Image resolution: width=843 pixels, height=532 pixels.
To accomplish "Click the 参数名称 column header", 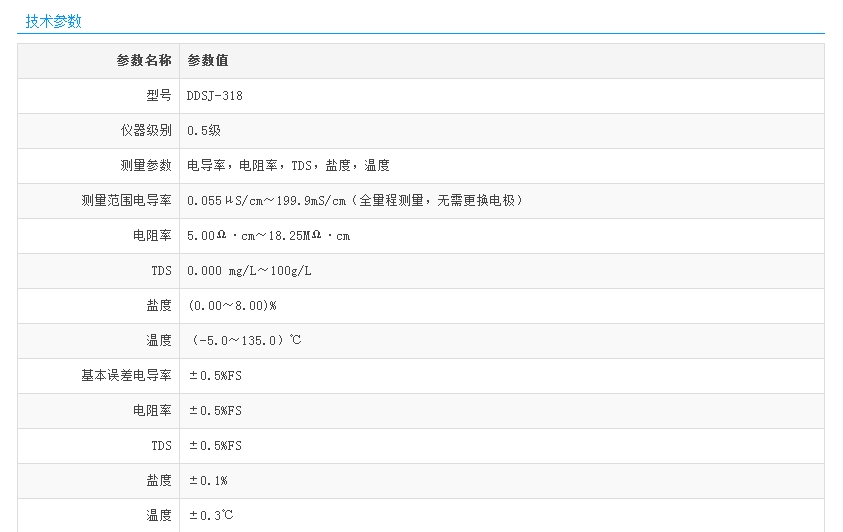I will 144,61.
